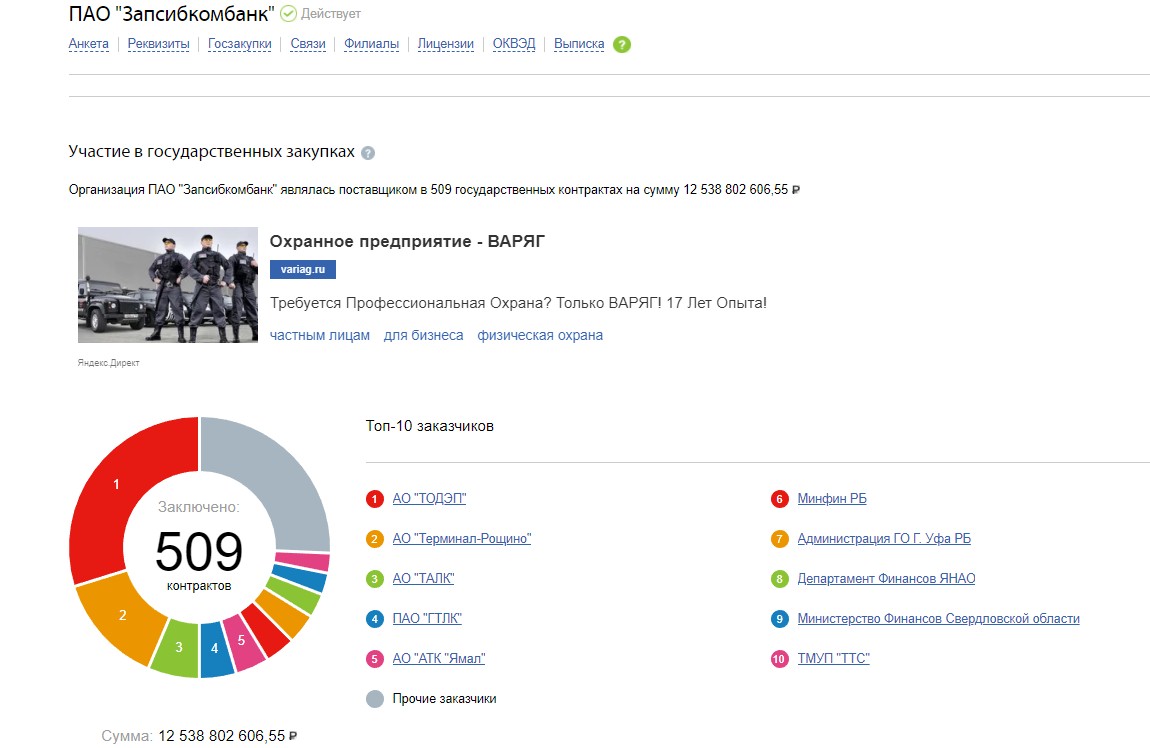Click the gray help icon near государственных закупках
This screenshot has height=748, width=1150.
(x=368, y=153)
